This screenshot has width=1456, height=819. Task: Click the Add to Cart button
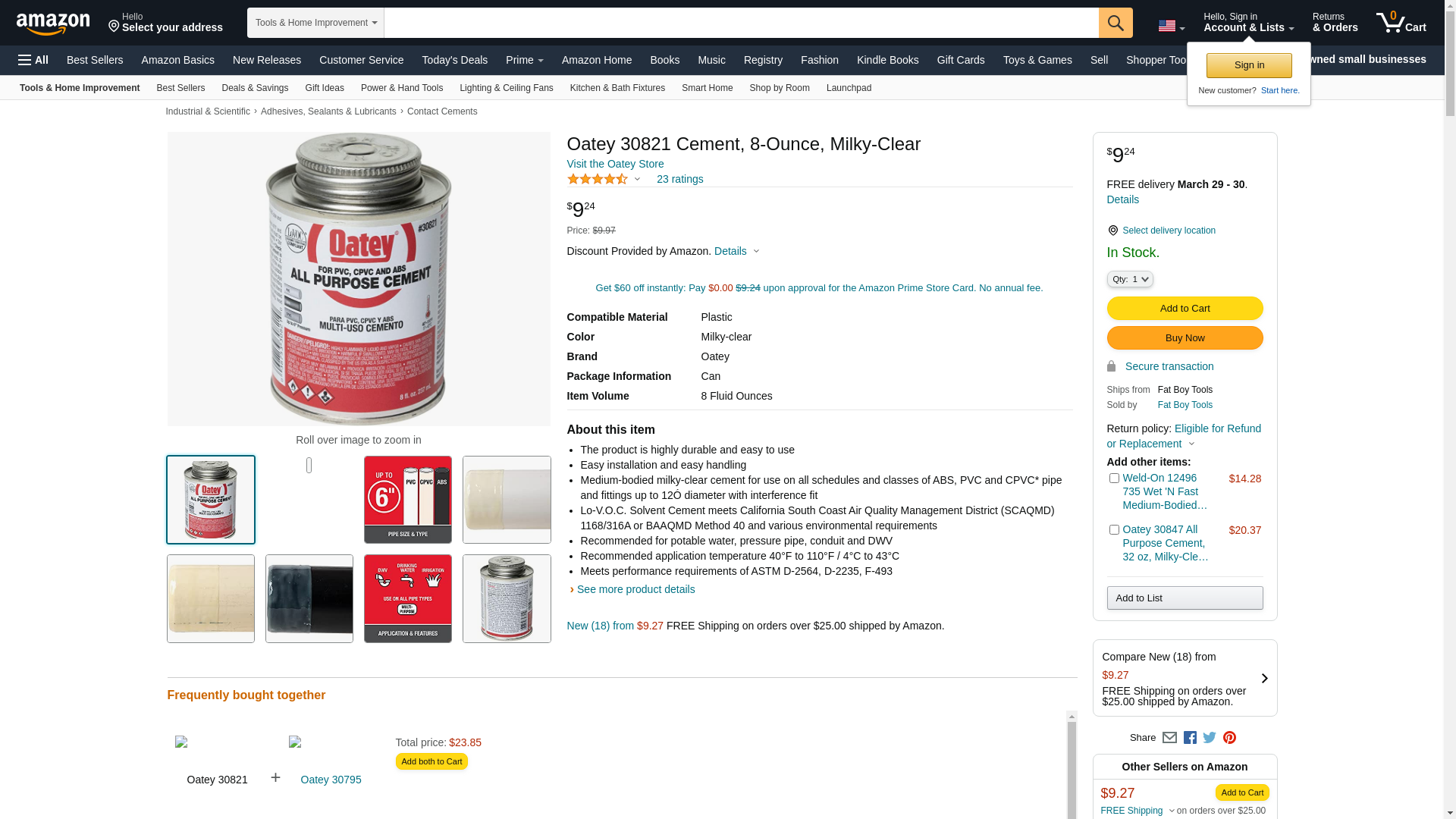[1185, 309]
